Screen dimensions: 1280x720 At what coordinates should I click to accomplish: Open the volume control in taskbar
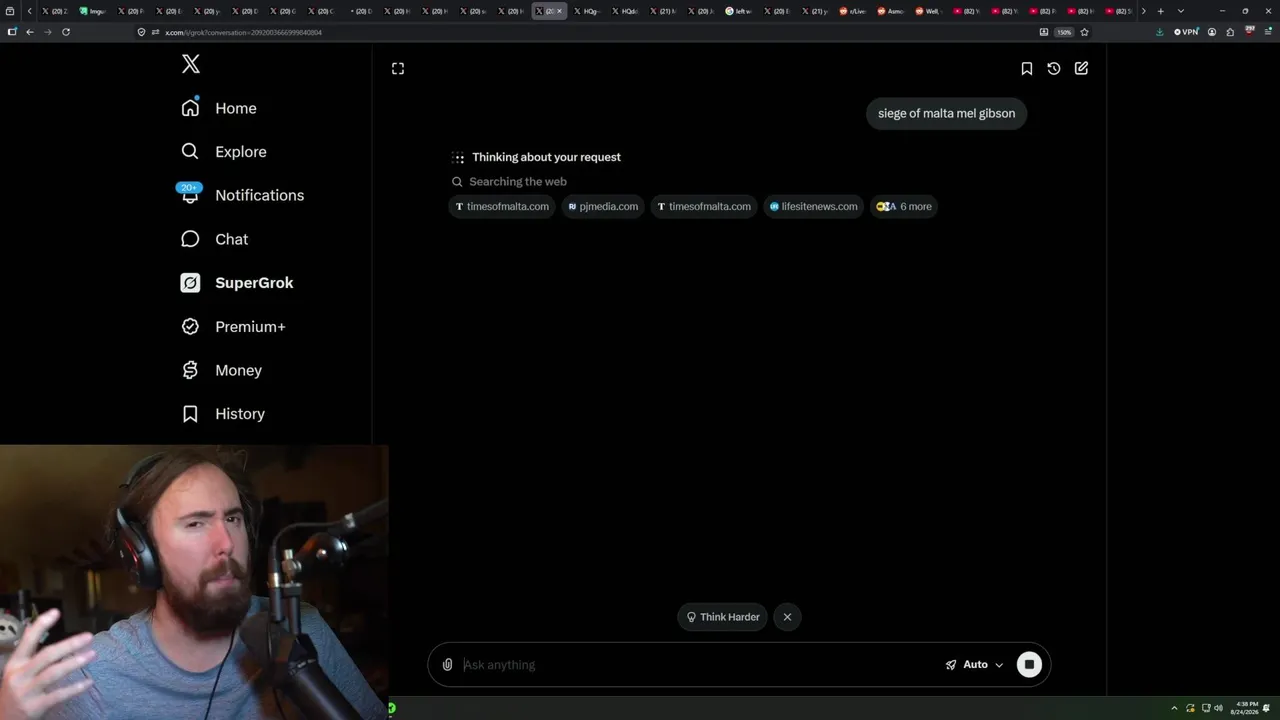(x=1218, y=708)
